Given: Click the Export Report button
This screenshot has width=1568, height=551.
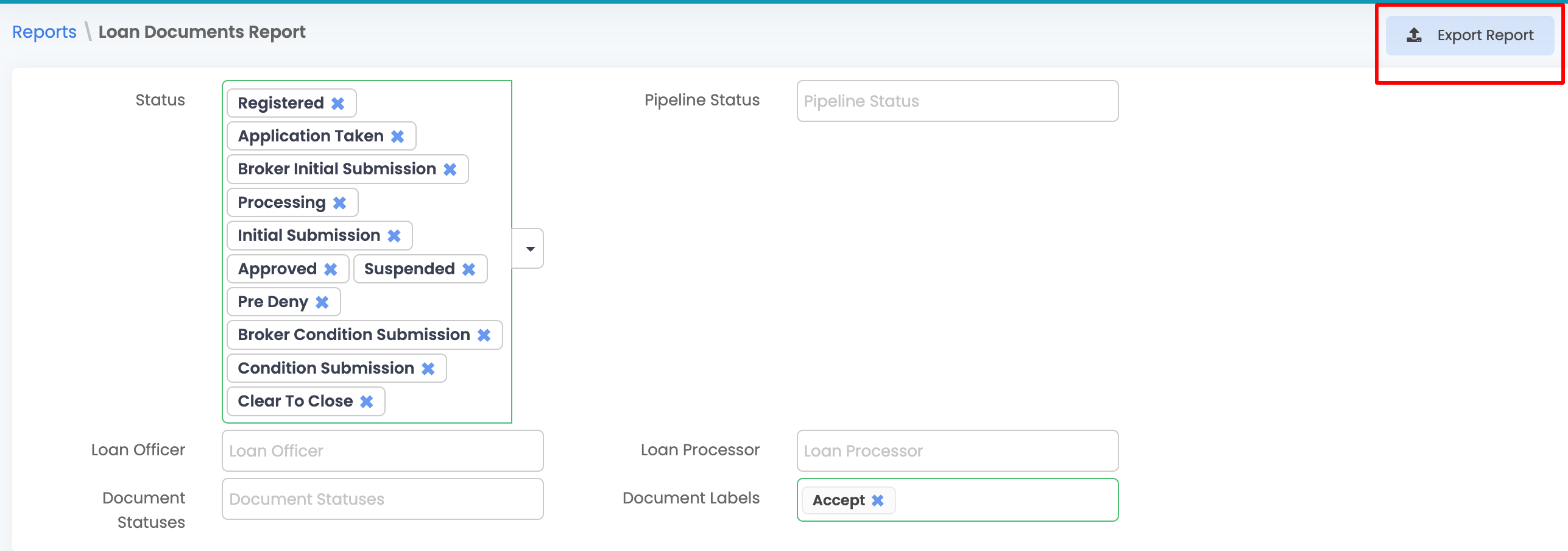Looking at the screenshot, I should (x=1471, y=35).
